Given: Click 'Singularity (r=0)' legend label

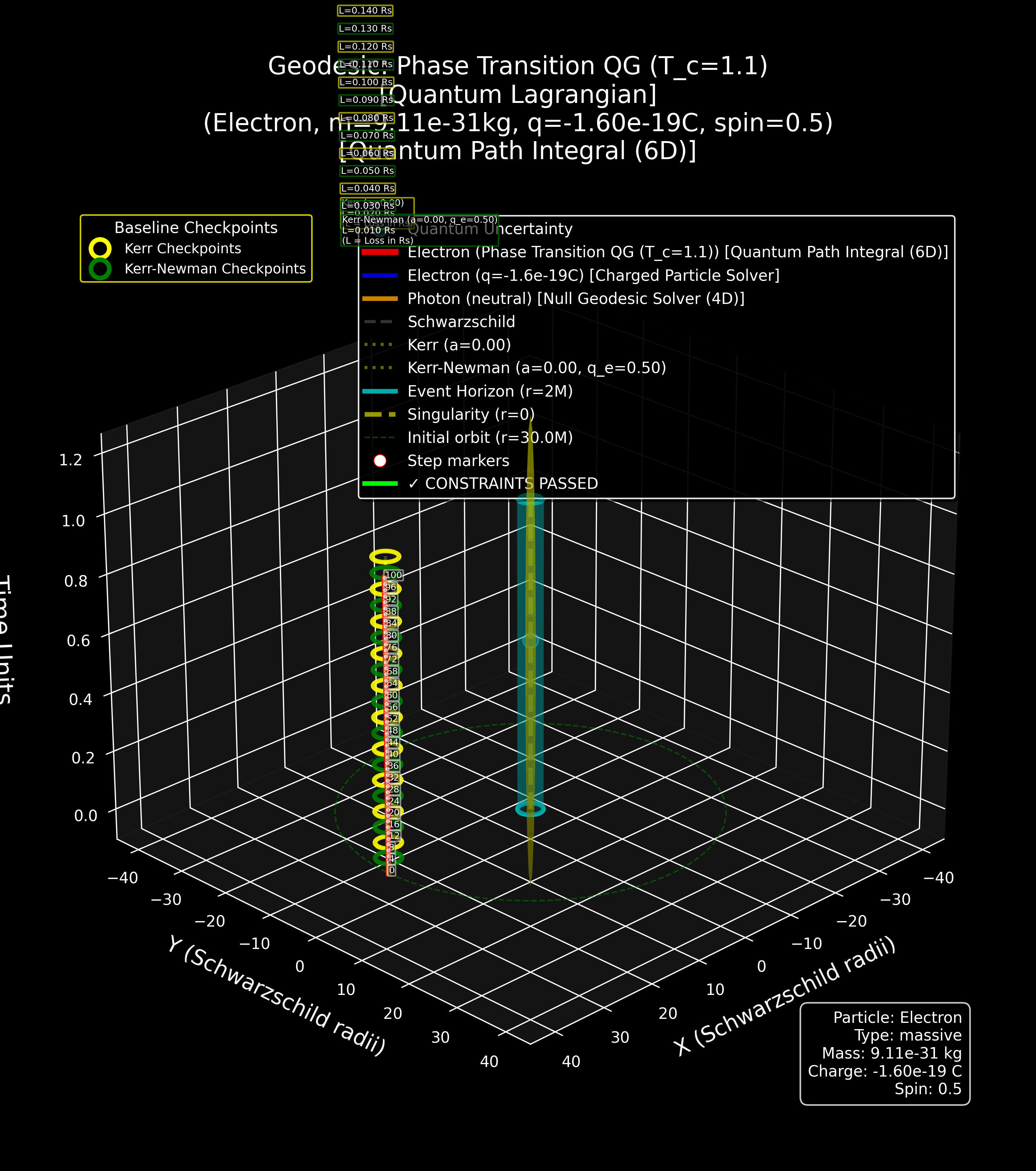Looking at the screenshot, I should tap(471, 414).
